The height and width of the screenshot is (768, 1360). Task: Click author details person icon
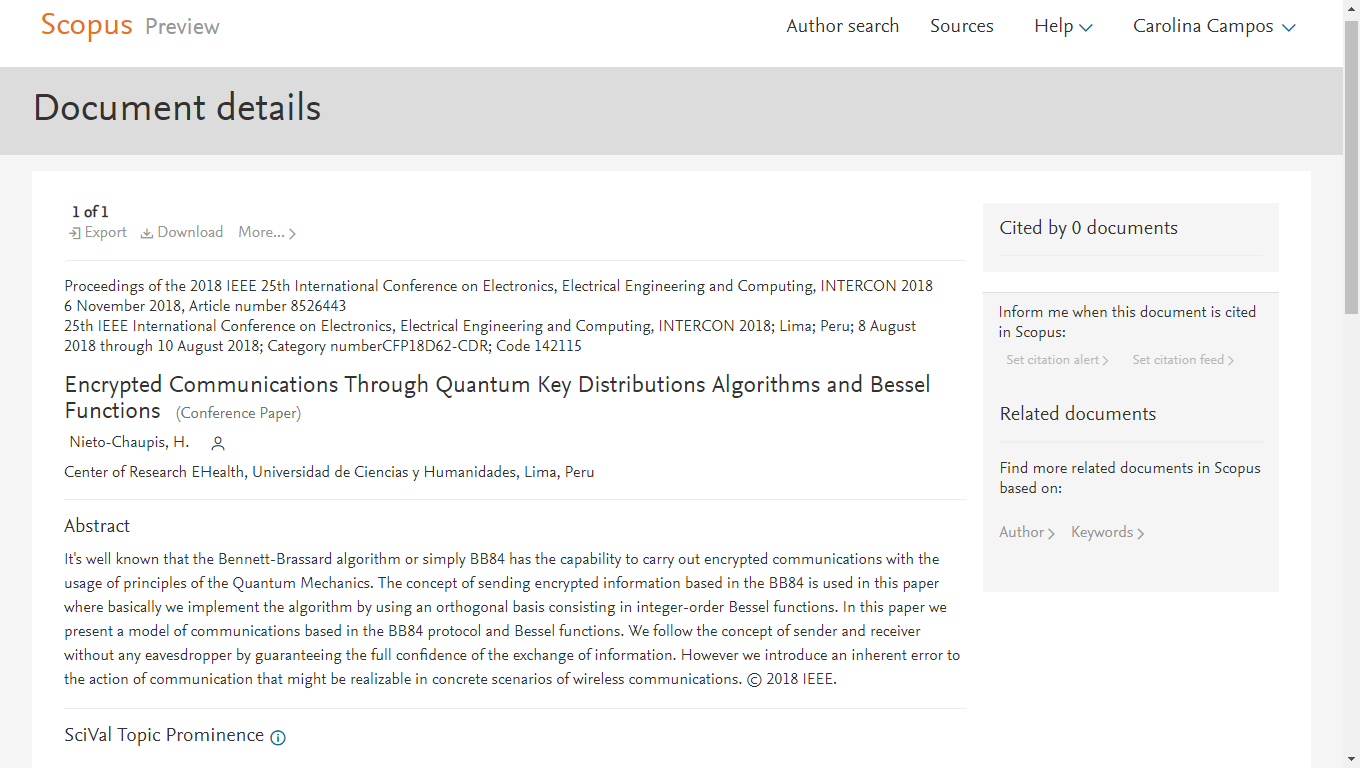pyautogui.click(x=218, y=443)
